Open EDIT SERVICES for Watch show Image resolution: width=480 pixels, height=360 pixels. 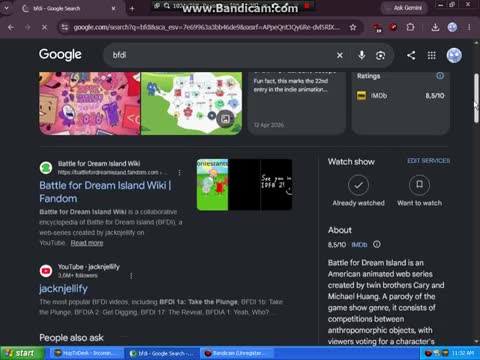coord(428,161)
